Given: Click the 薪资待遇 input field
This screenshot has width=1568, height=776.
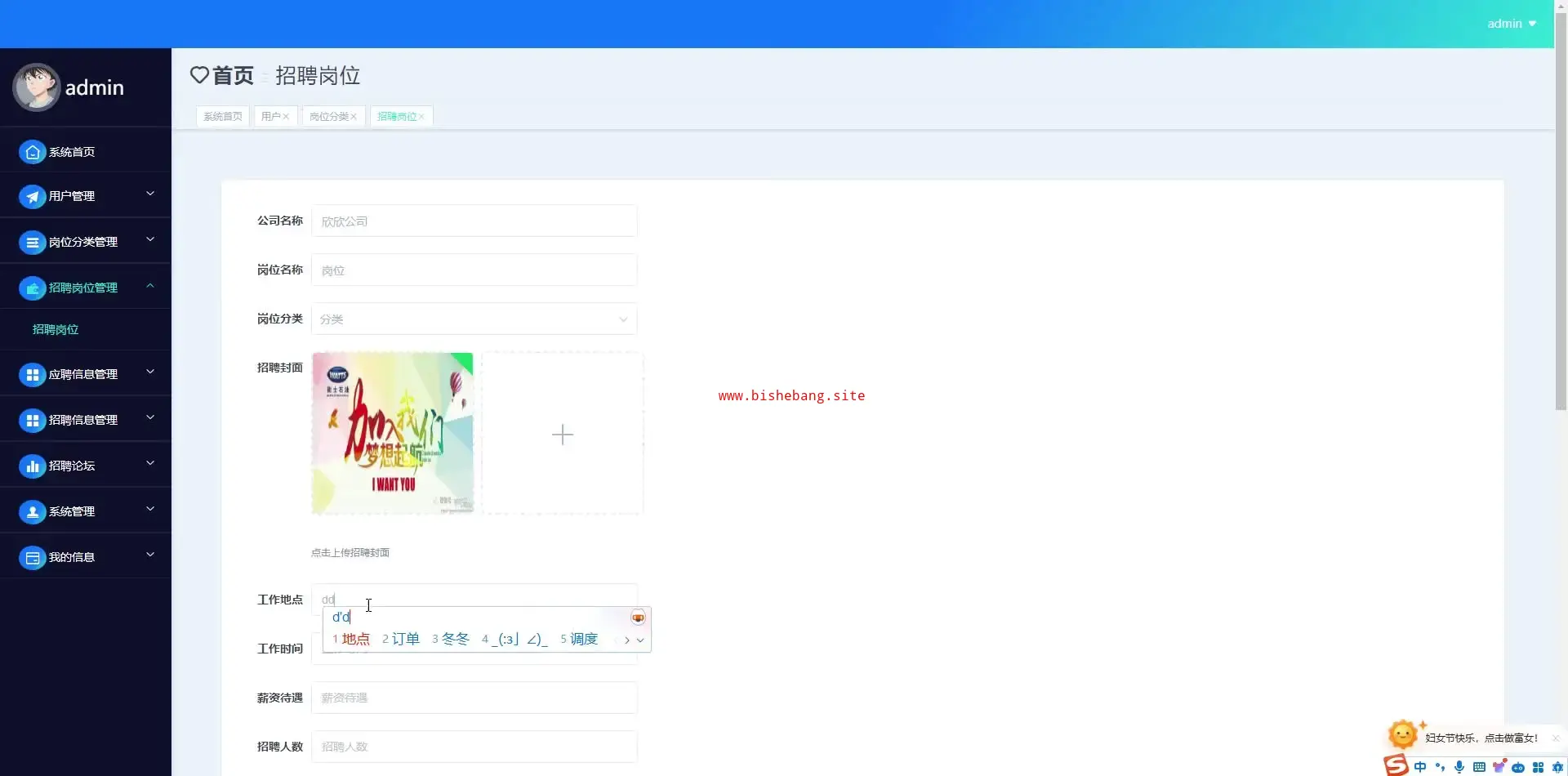Looking at the screenshot, I should (474, 698).
